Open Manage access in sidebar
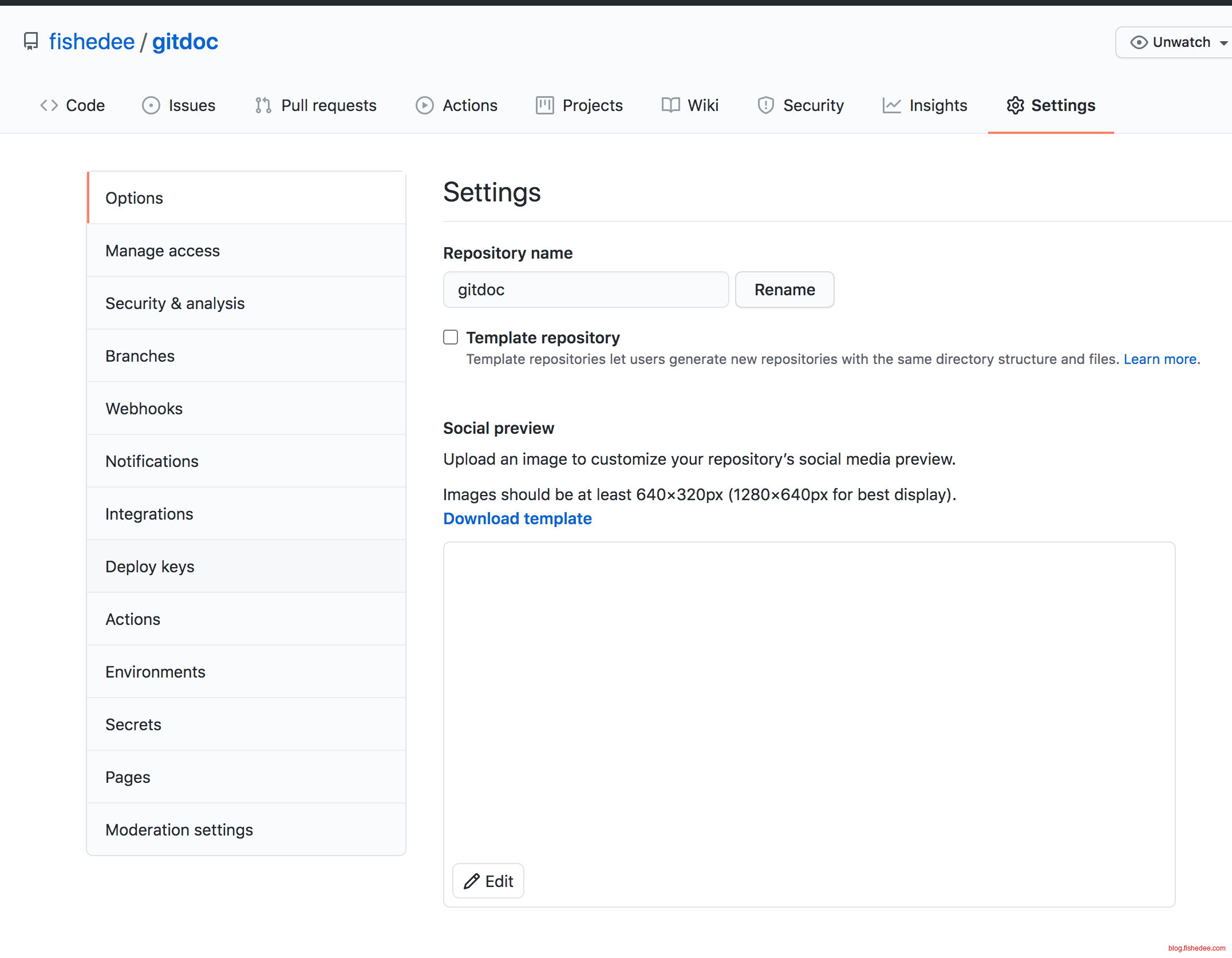The height and width of the screenshot is (958, 1232). pos(163,251)
